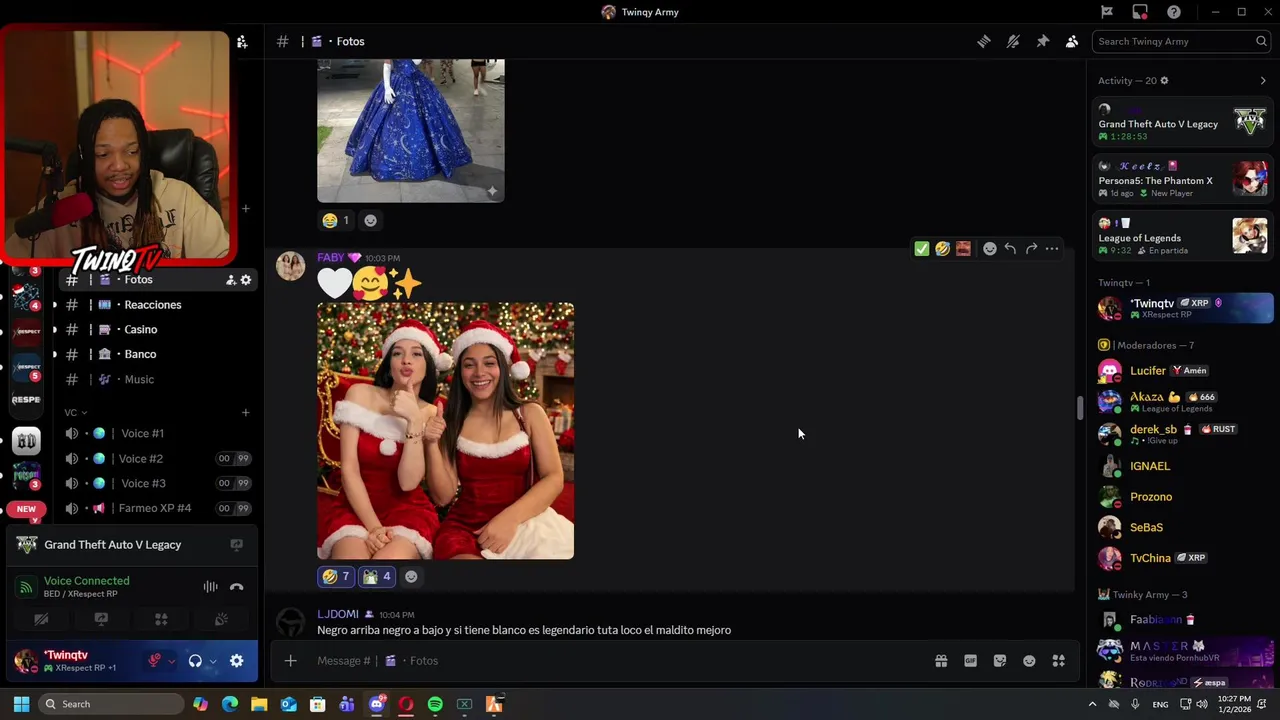Open Fotos channel settings gear
Image resolution: width=1280 pixels, height=720 pixels.
click(x=246, y=280)
